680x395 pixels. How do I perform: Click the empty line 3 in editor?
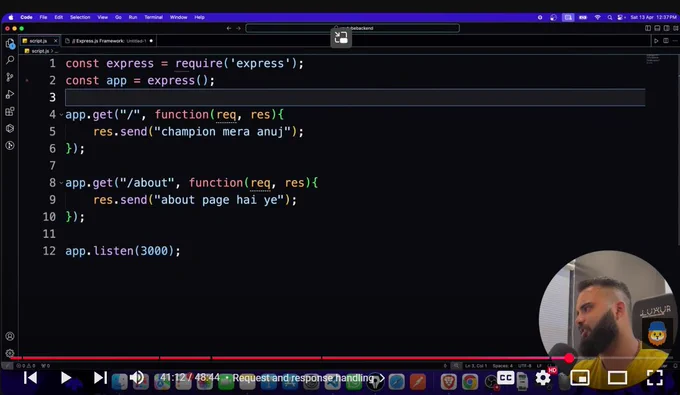(x=355, y=97)
